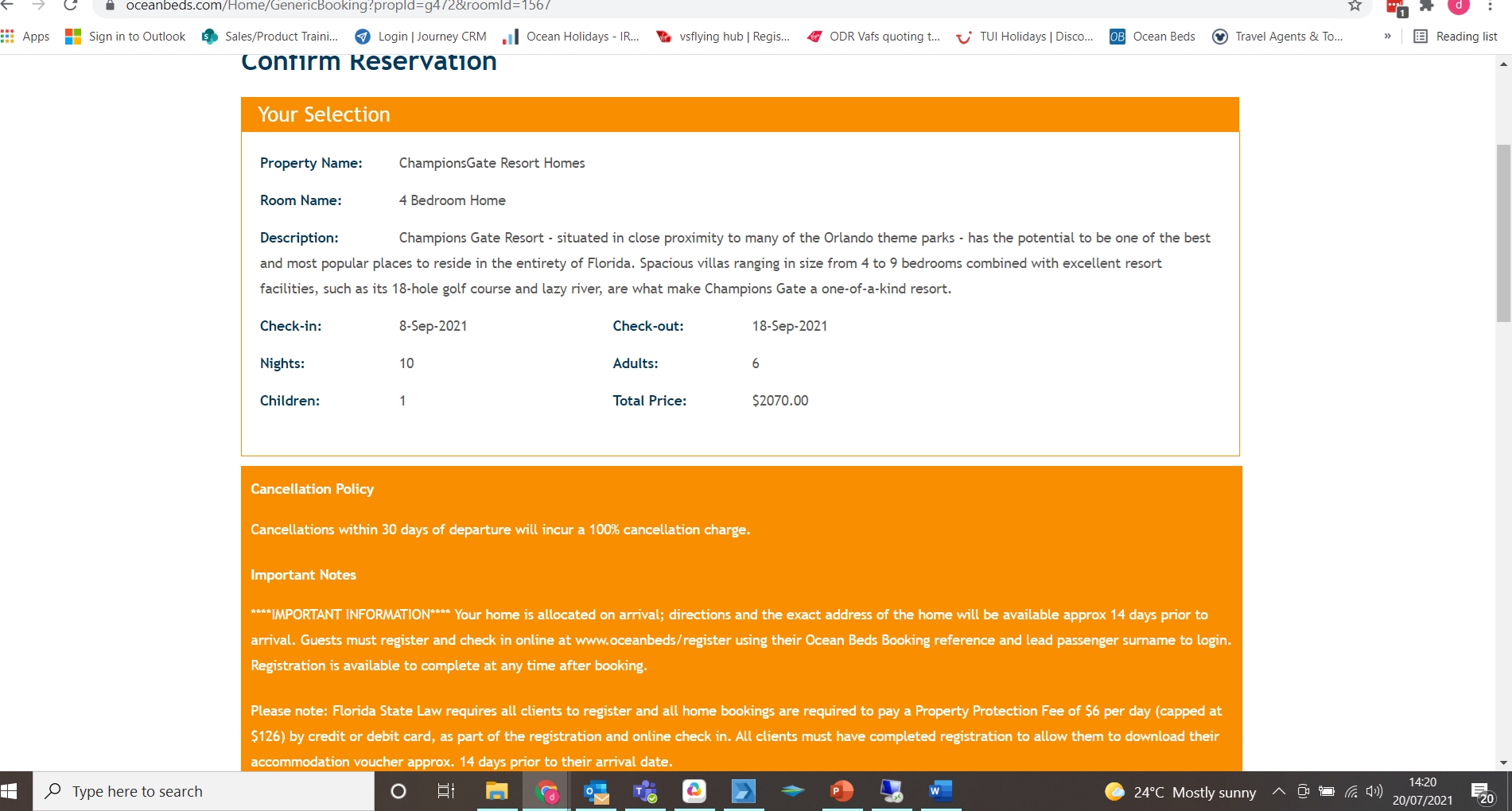Screen dimensions: 1512x811
Task: Open the ODR Vafs quoting bookmark
Action: pos(873,37)
